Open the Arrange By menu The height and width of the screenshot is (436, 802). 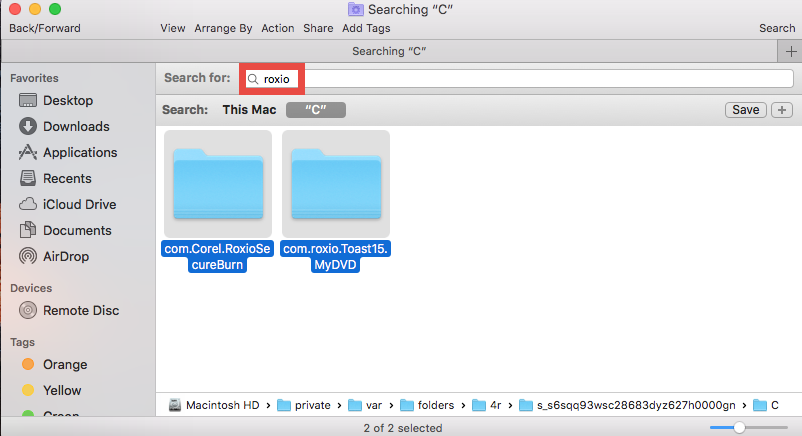223,28
